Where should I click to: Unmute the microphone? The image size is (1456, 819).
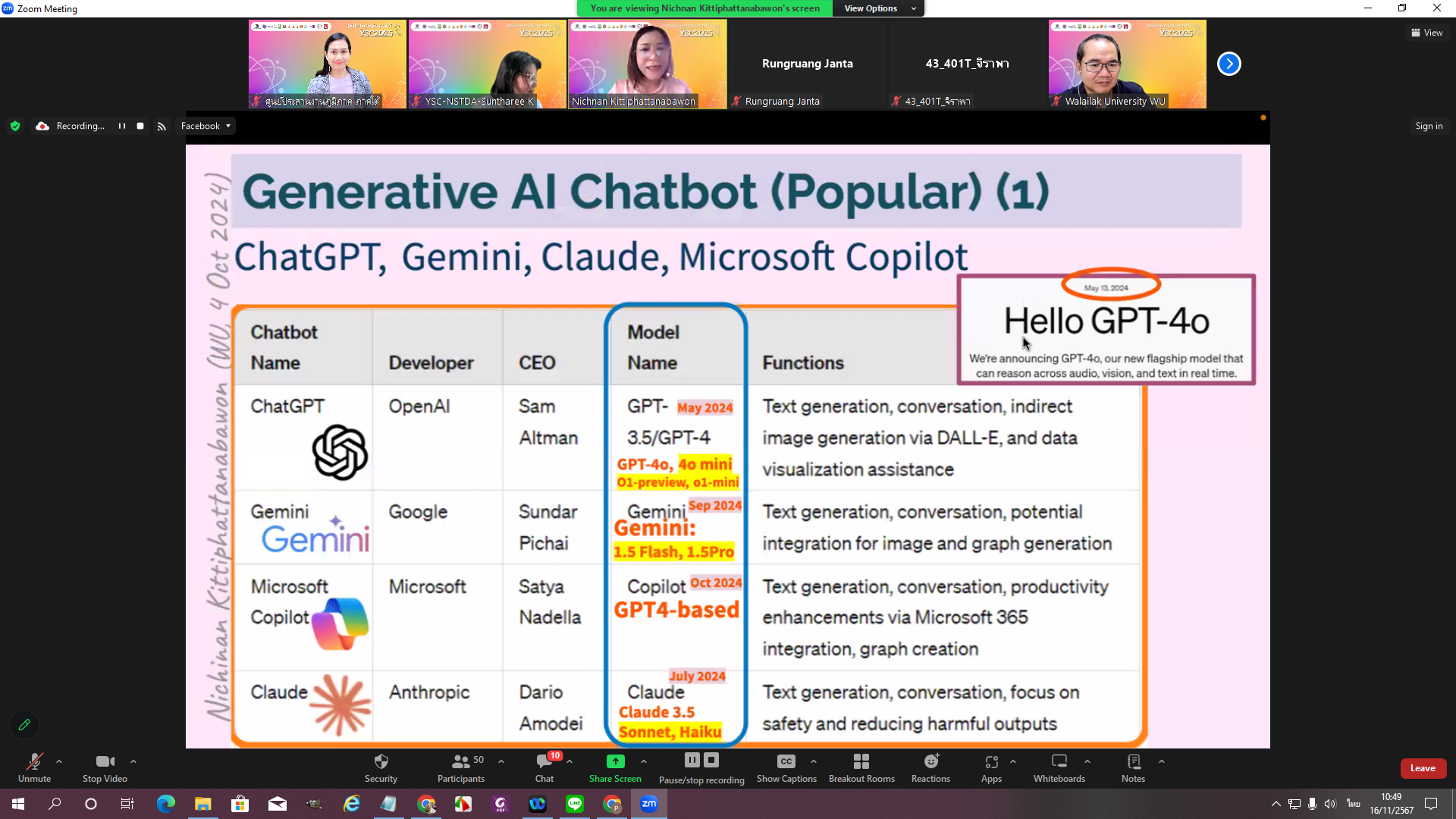(x=34, y=761)
